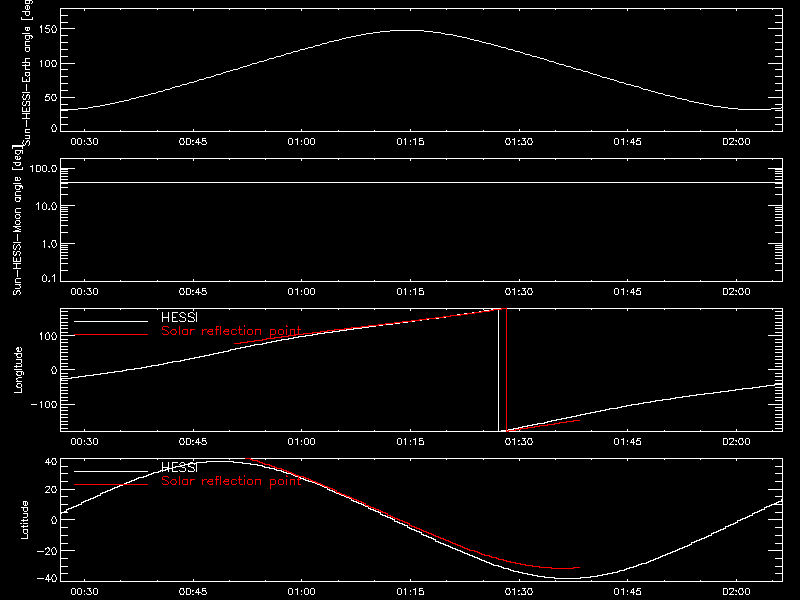Click white HESSI legend line in Longitude plot

click(111, 321)
